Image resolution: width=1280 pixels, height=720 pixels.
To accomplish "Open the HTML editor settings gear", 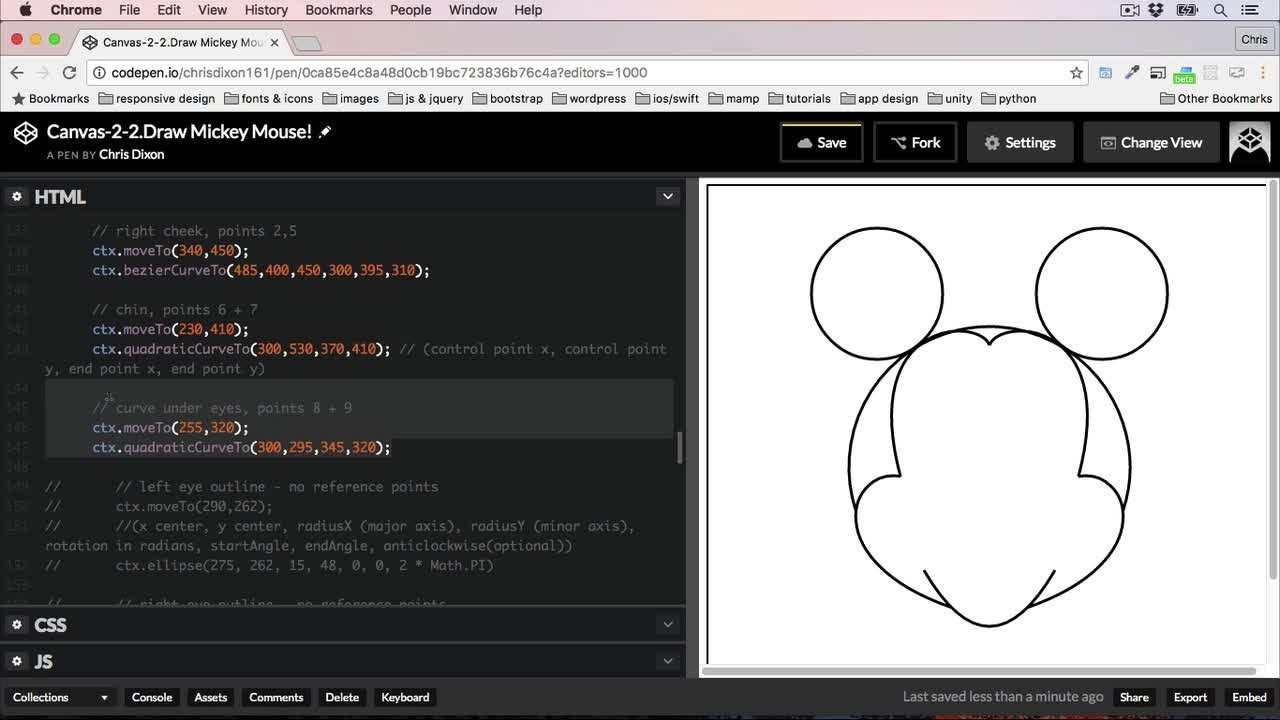I will point(17,197).
